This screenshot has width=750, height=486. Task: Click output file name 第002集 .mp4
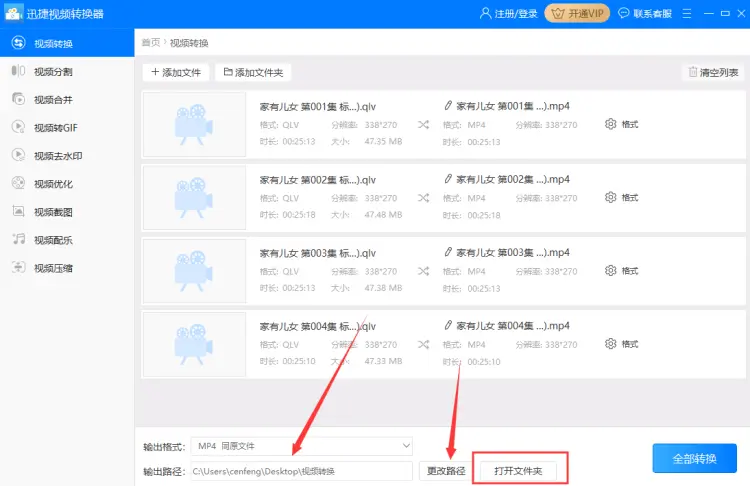click(513, 179)
